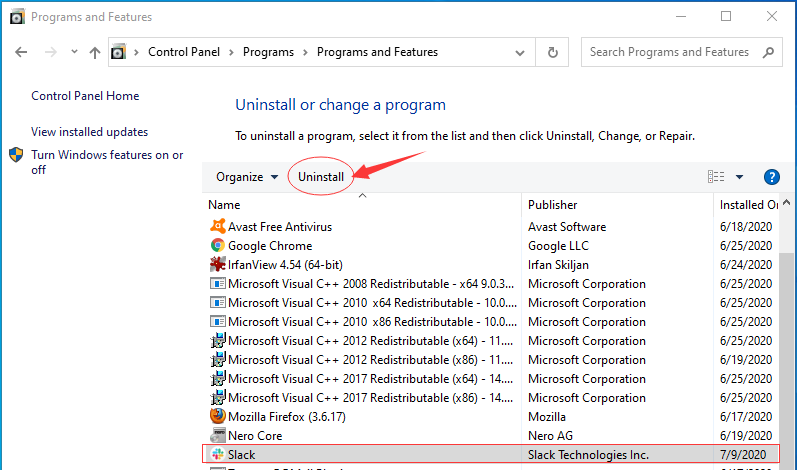Click the Uninstall button
This screenshot has height=470, width=797.
pyautogui.click(x=321, y=177)
